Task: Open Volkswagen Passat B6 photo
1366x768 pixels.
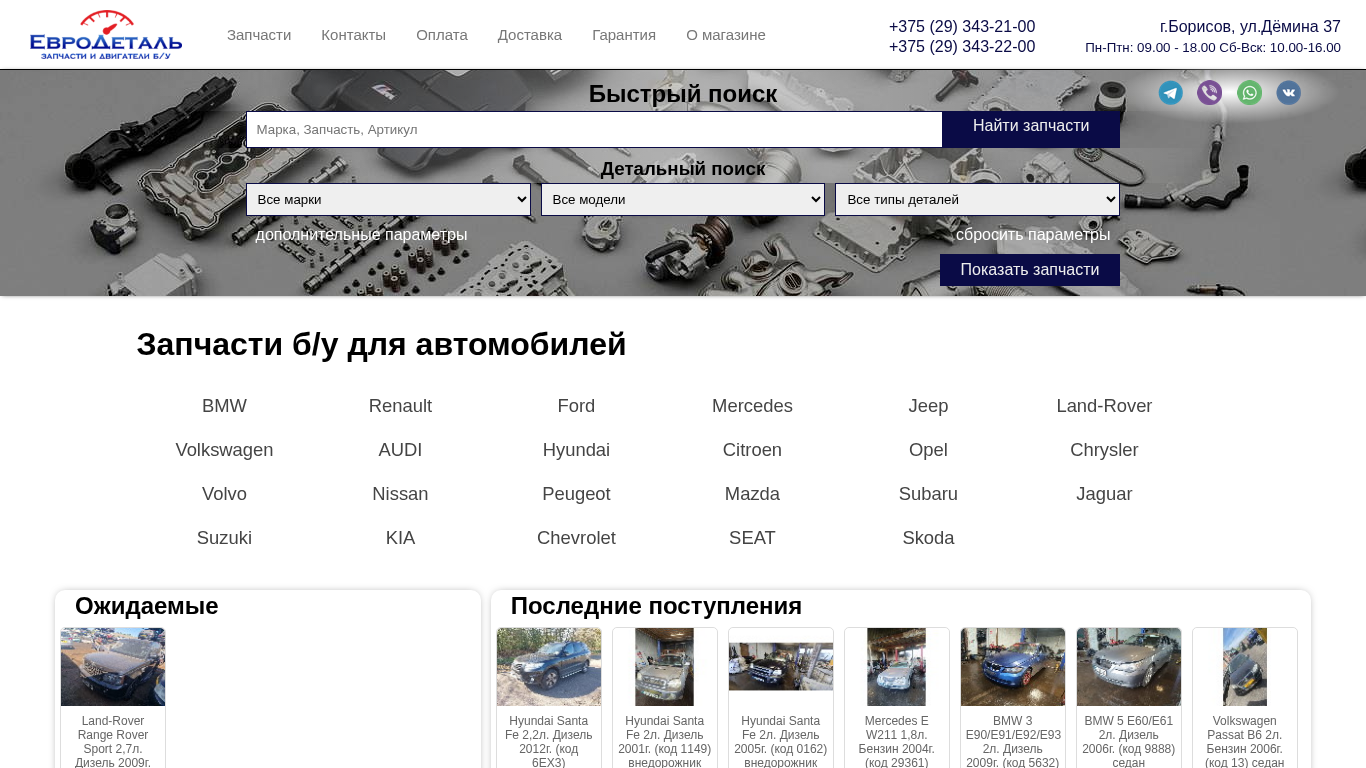Action: click(1245, 667)
